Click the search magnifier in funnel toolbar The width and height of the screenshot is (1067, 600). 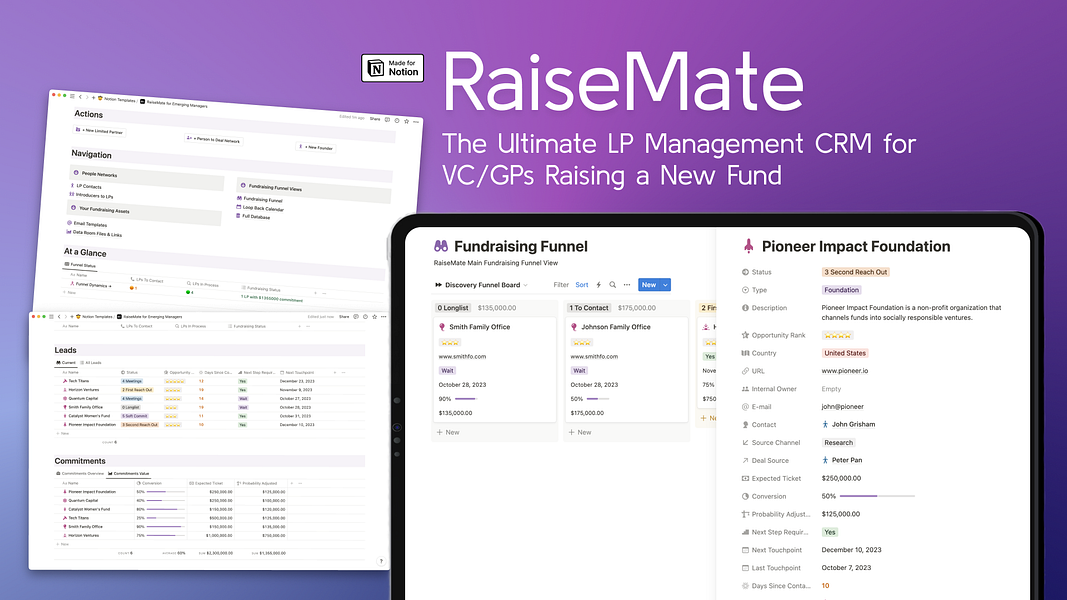click(x=612, y=285)
